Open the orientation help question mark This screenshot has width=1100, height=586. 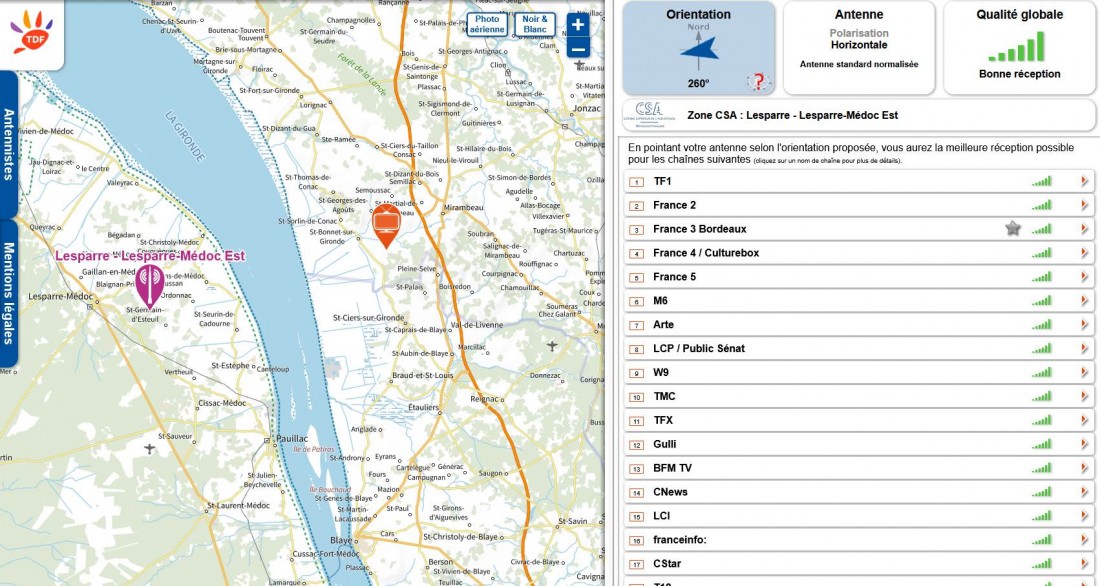[758, 81]
